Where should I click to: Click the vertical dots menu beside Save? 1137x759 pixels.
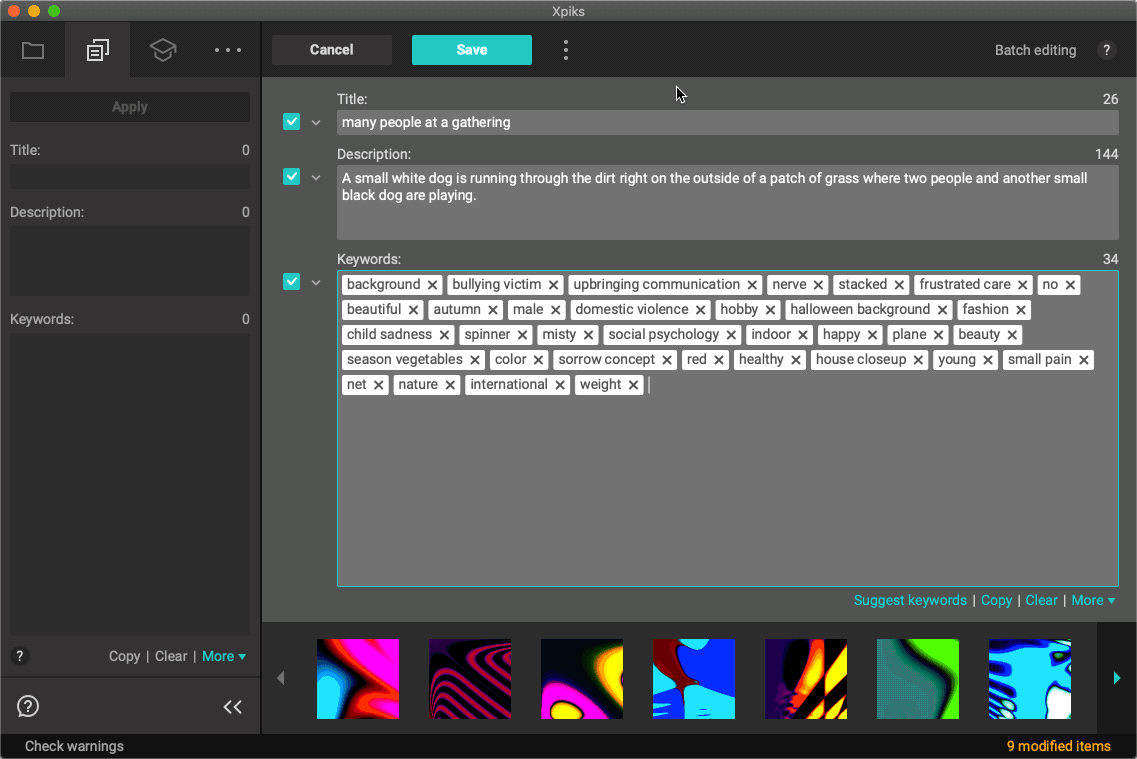click(566, 50)
